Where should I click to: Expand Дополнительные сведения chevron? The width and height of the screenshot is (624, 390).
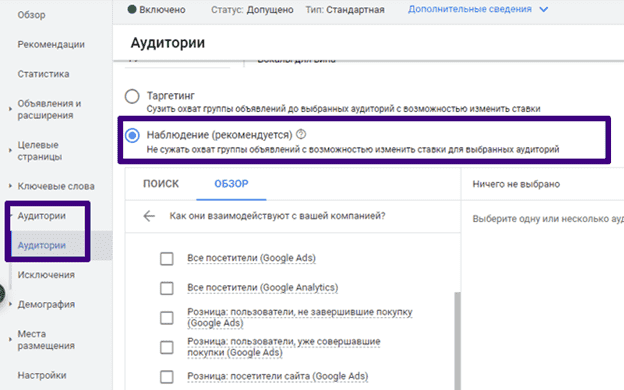[x=544, y=10]
